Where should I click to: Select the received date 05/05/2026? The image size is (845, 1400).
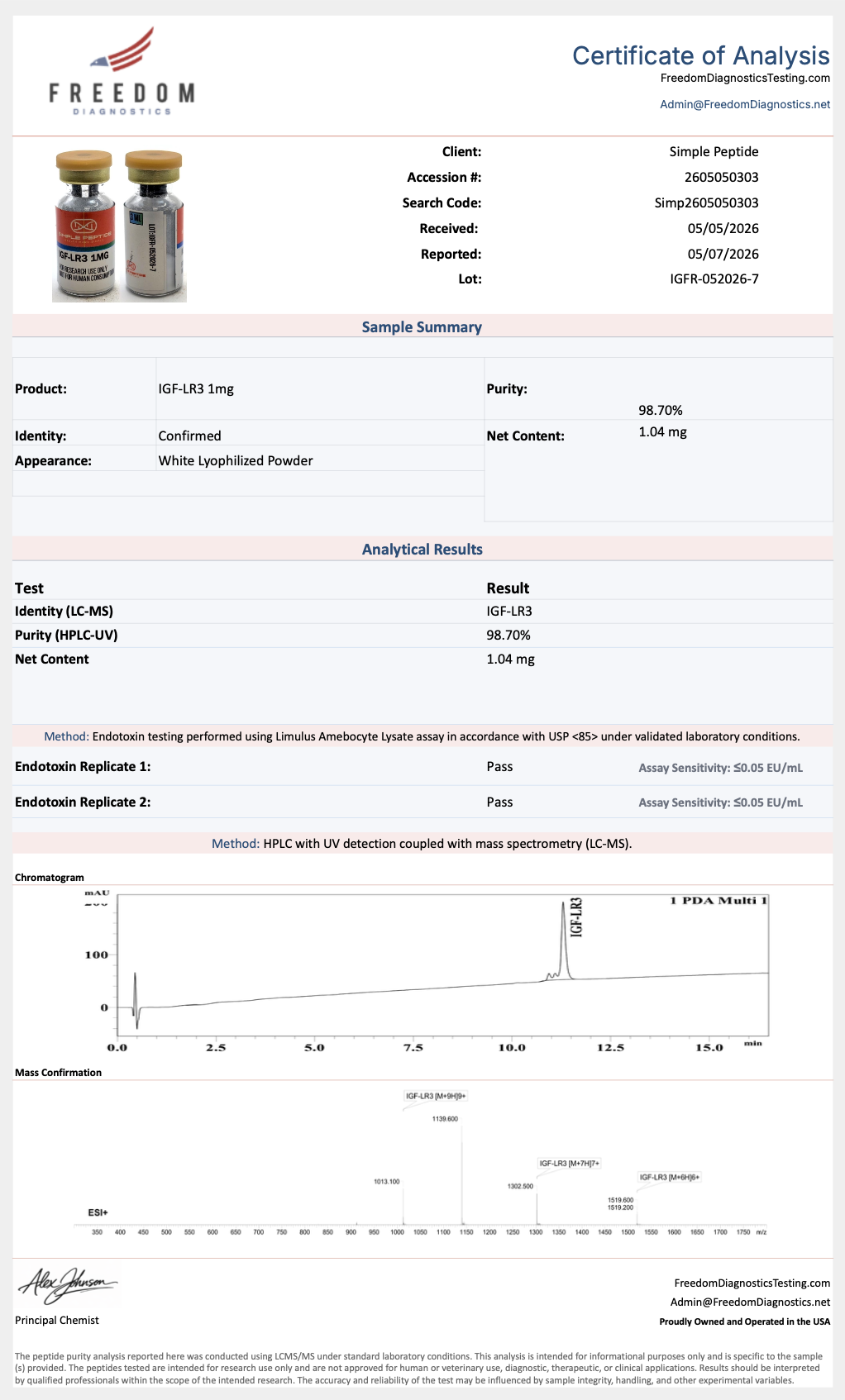coord(723,229)
